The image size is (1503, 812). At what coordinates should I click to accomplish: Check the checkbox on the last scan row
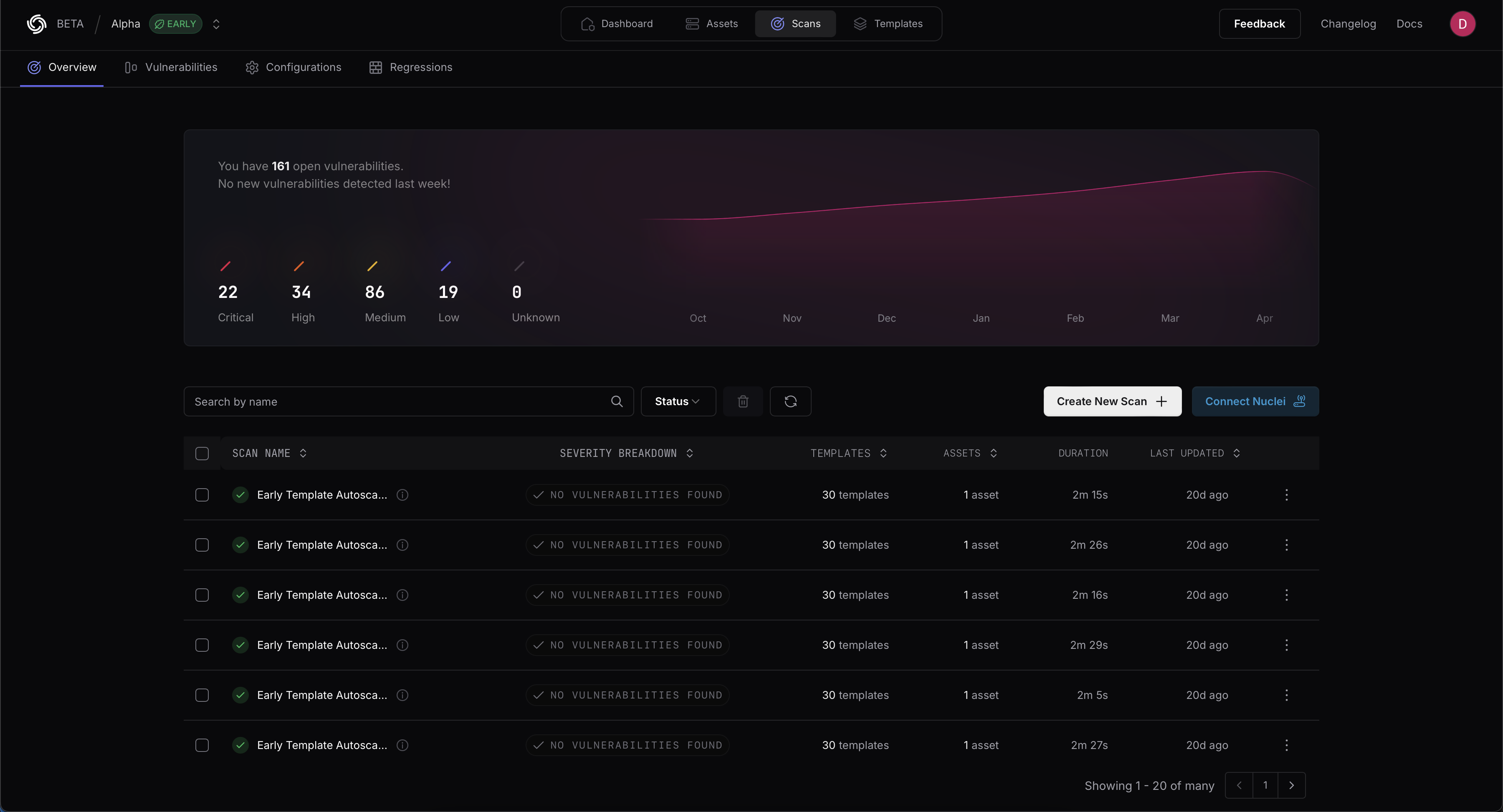(x=202, y=745)
